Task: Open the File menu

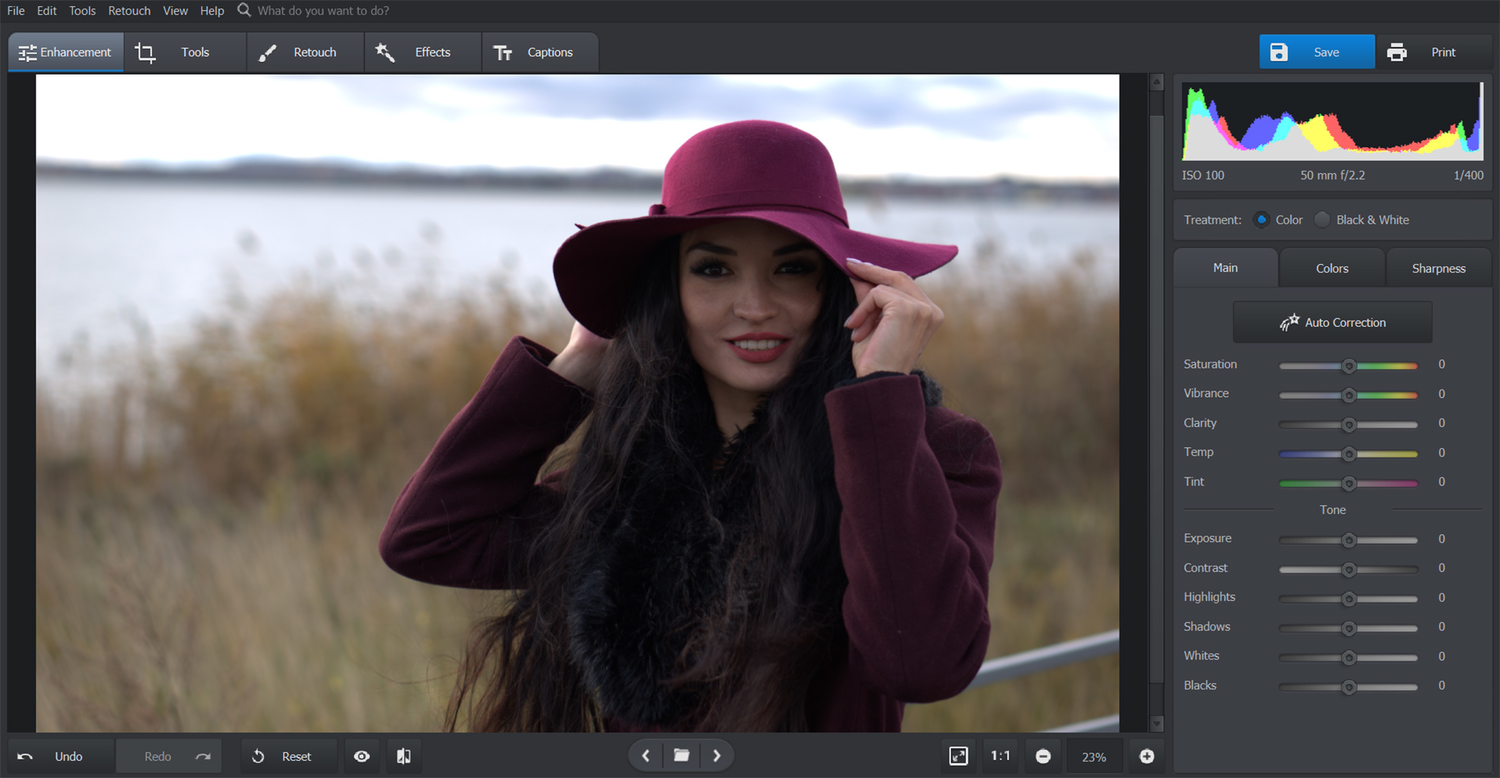Action: [x=16, y=11]
